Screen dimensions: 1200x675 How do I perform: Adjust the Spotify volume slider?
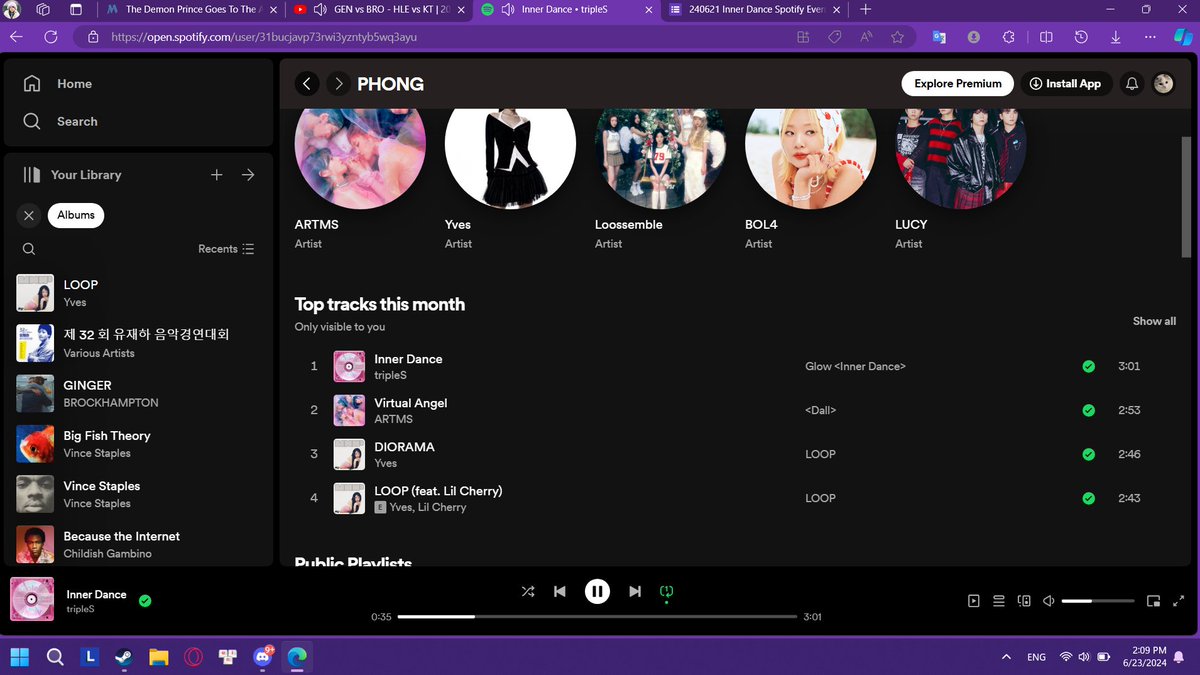coord(1098,601)
